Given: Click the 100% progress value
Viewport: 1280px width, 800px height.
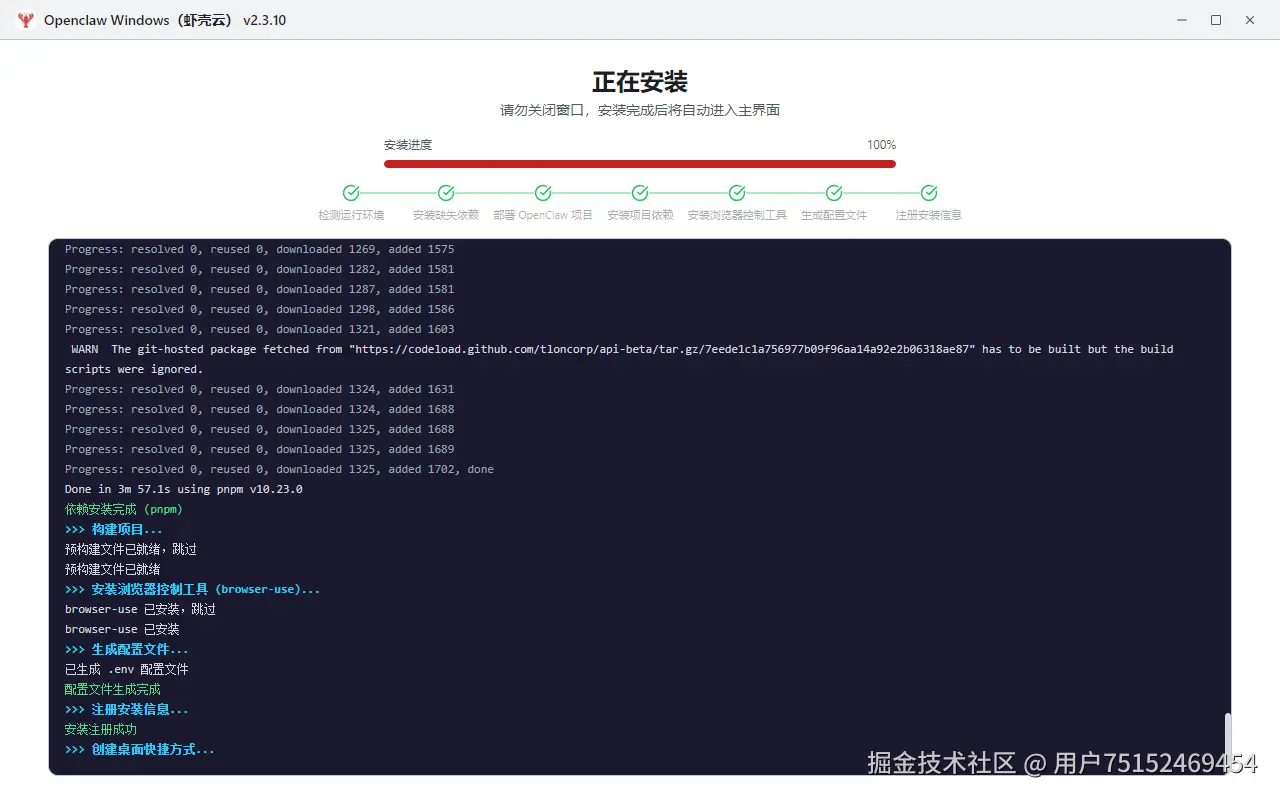Looking at the screenshot, I should pyautogui.click(x=881, y=145).
